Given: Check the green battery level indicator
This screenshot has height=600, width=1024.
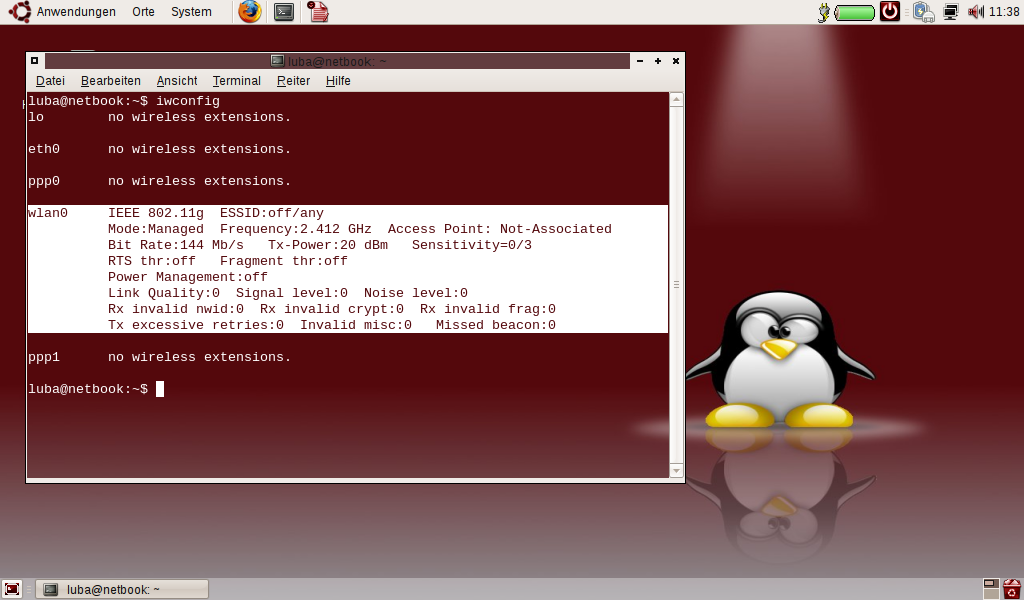Looking at the screenshot, I should [855, 12].
